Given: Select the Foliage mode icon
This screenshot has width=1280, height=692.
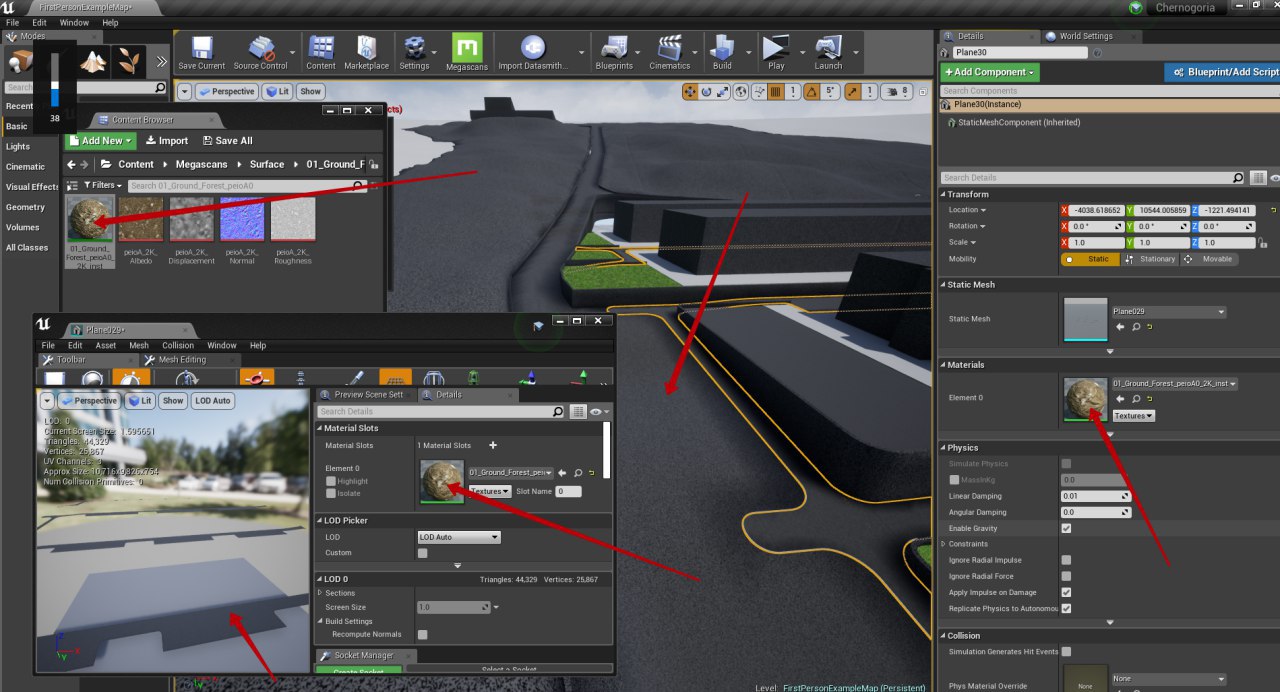Looking at the screenshot, I should (127, 63).
